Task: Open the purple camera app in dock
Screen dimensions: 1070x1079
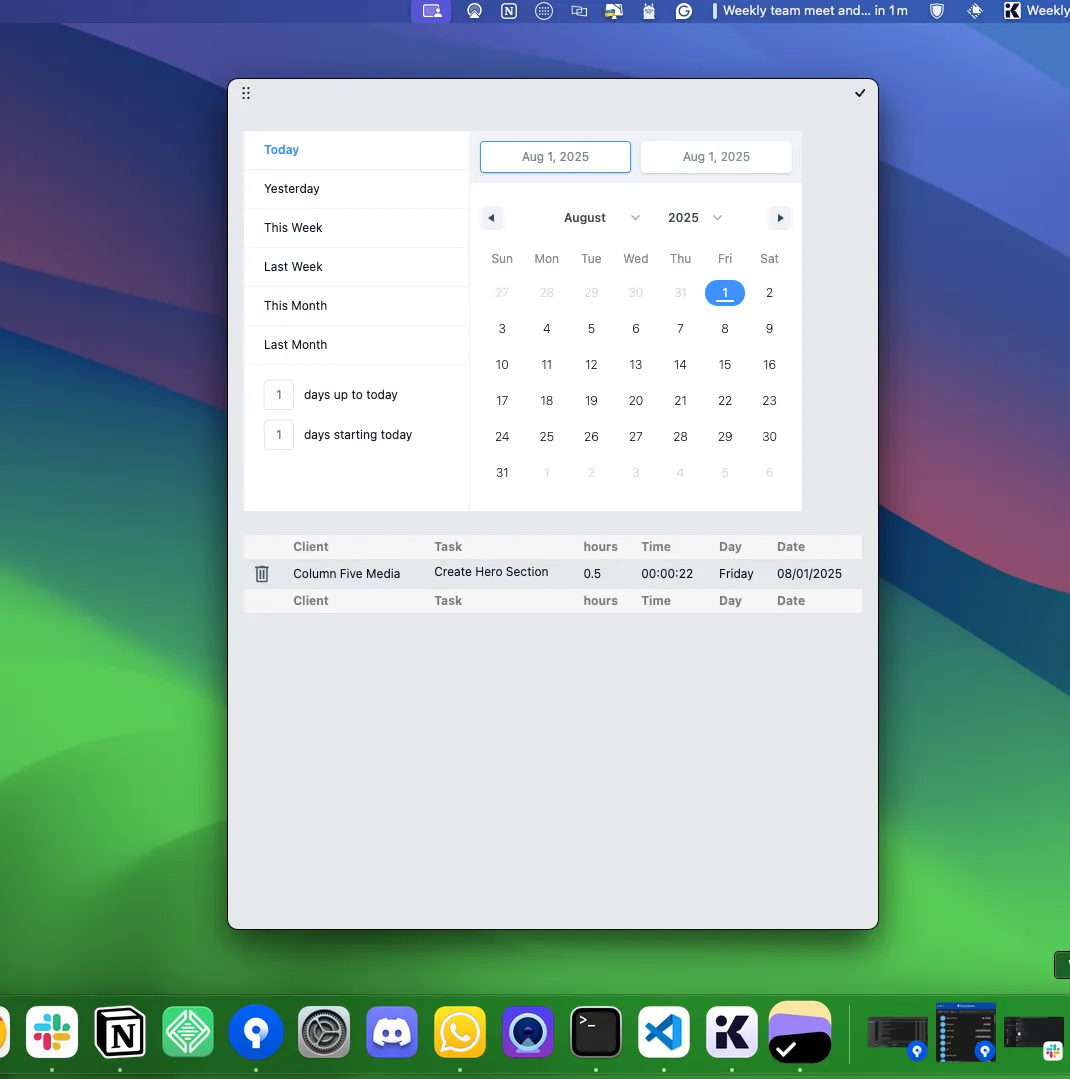Action: pyautogui.click(x=528, y=1032)
